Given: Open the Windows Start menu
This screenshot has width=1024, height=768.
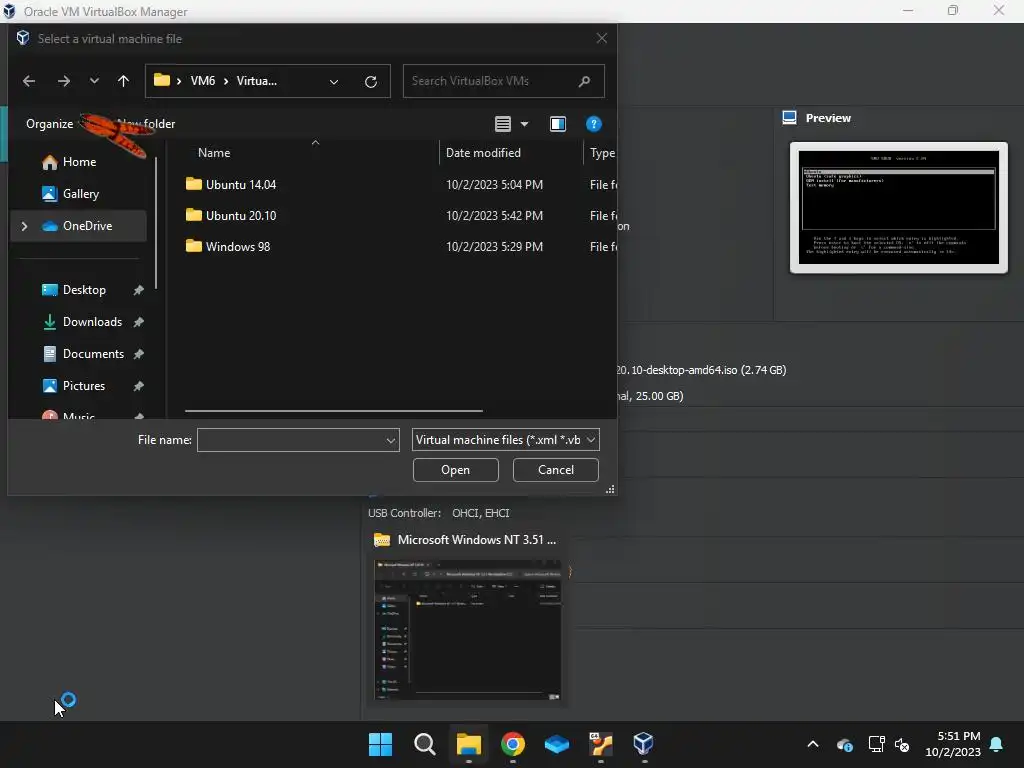Looking at the screenshot, I should [x=381, y=744].
